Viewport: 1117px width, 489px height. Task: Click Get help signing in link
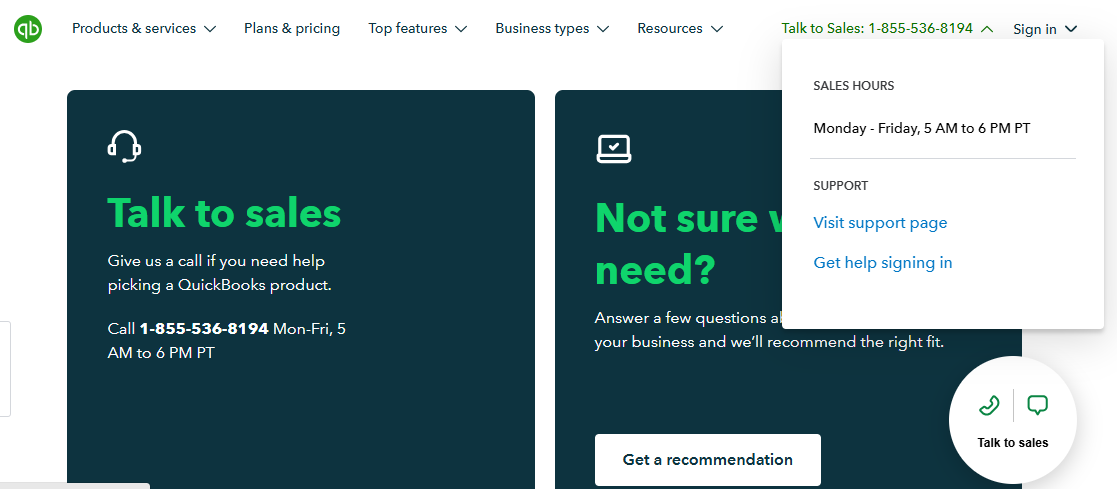tap(883, 263)
